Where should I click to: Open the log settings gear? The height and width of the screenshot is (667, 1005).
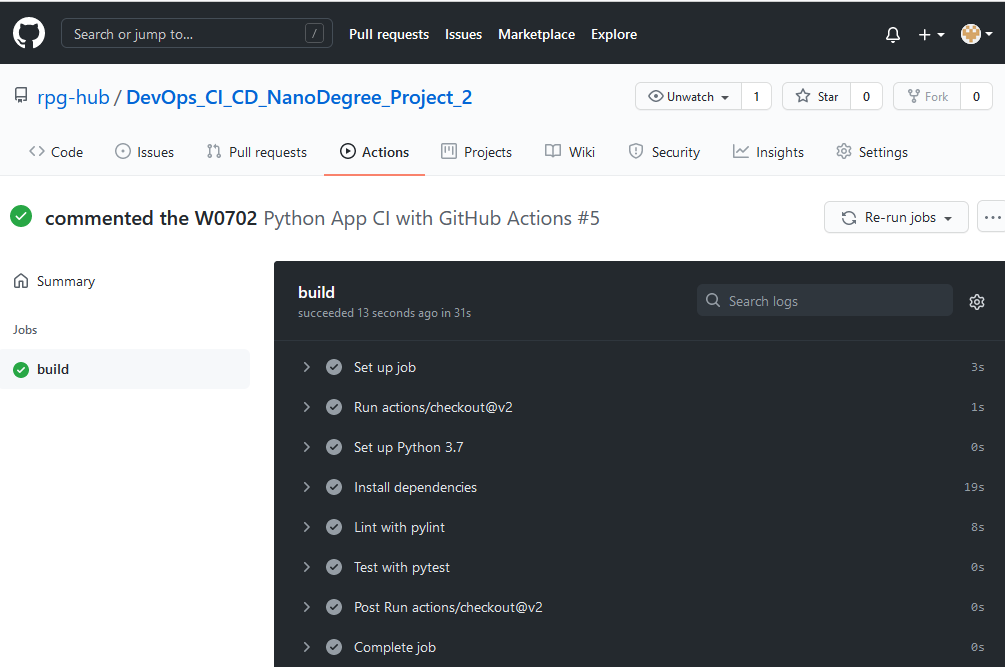click(976, 301)
